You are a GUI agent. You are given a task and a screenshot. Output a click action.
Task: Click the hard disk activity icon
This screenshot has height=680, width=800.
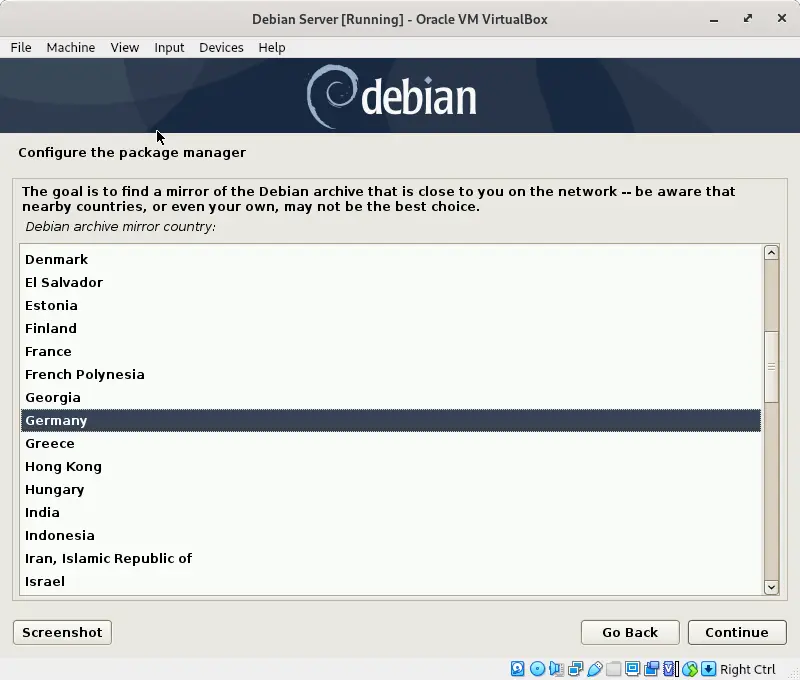click(517, 668)
